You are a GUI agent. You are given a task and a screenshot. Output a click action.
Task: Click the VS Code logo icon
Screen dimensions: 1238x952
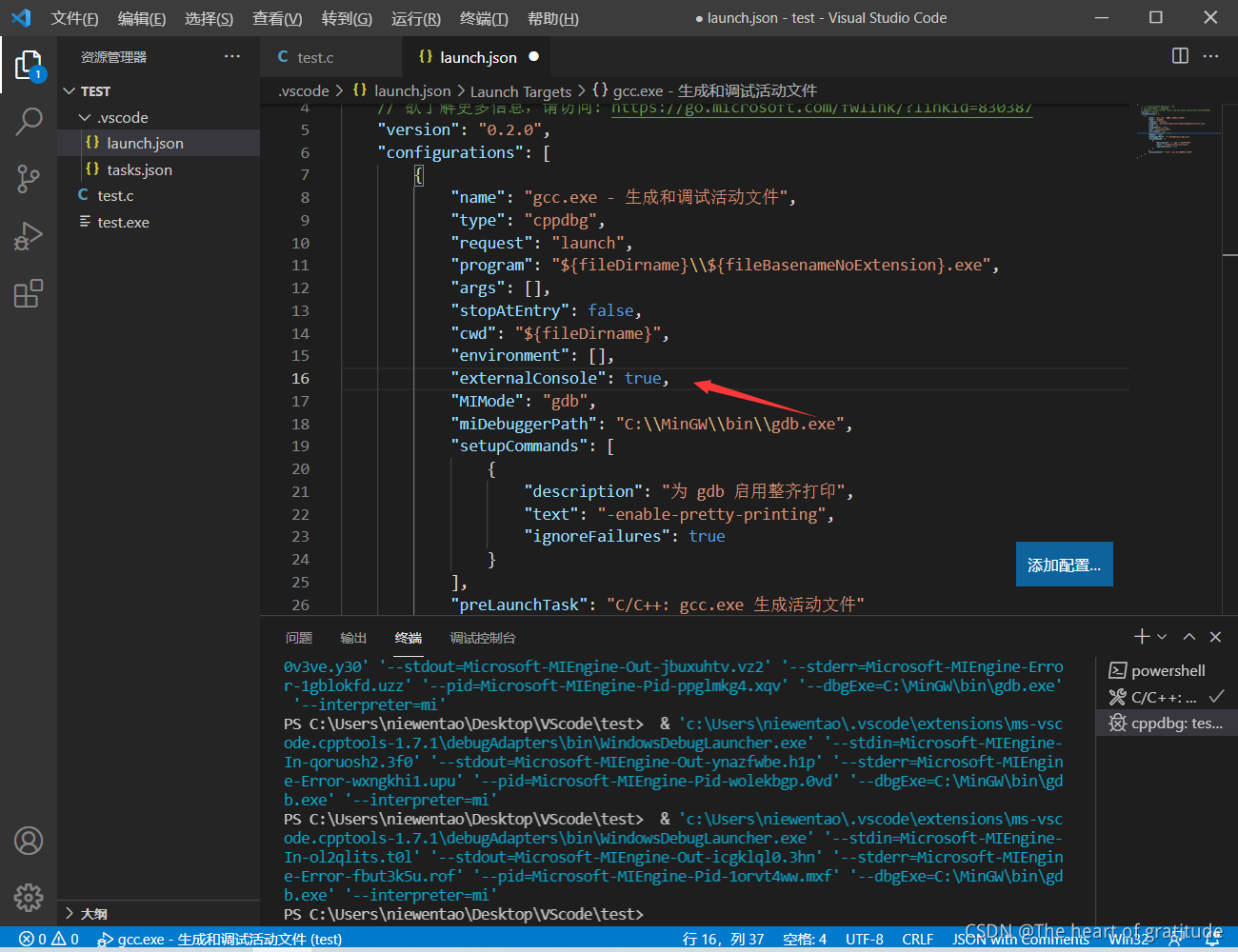21,17
